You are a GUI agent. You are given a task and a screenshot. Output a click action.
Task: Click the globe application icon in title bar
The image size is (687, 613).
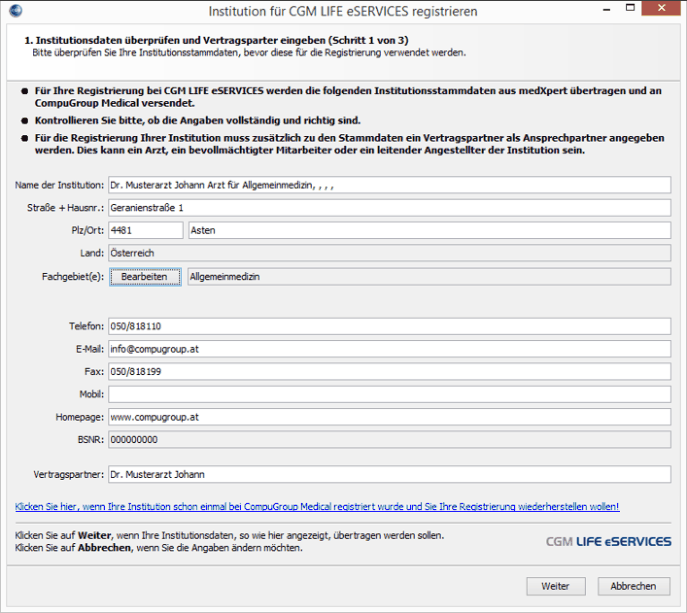(16, 10)
